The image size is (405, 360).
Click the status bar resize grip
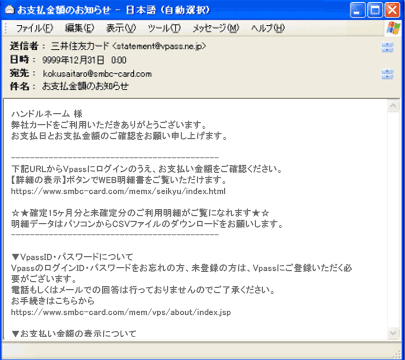[x=397, y=354]
